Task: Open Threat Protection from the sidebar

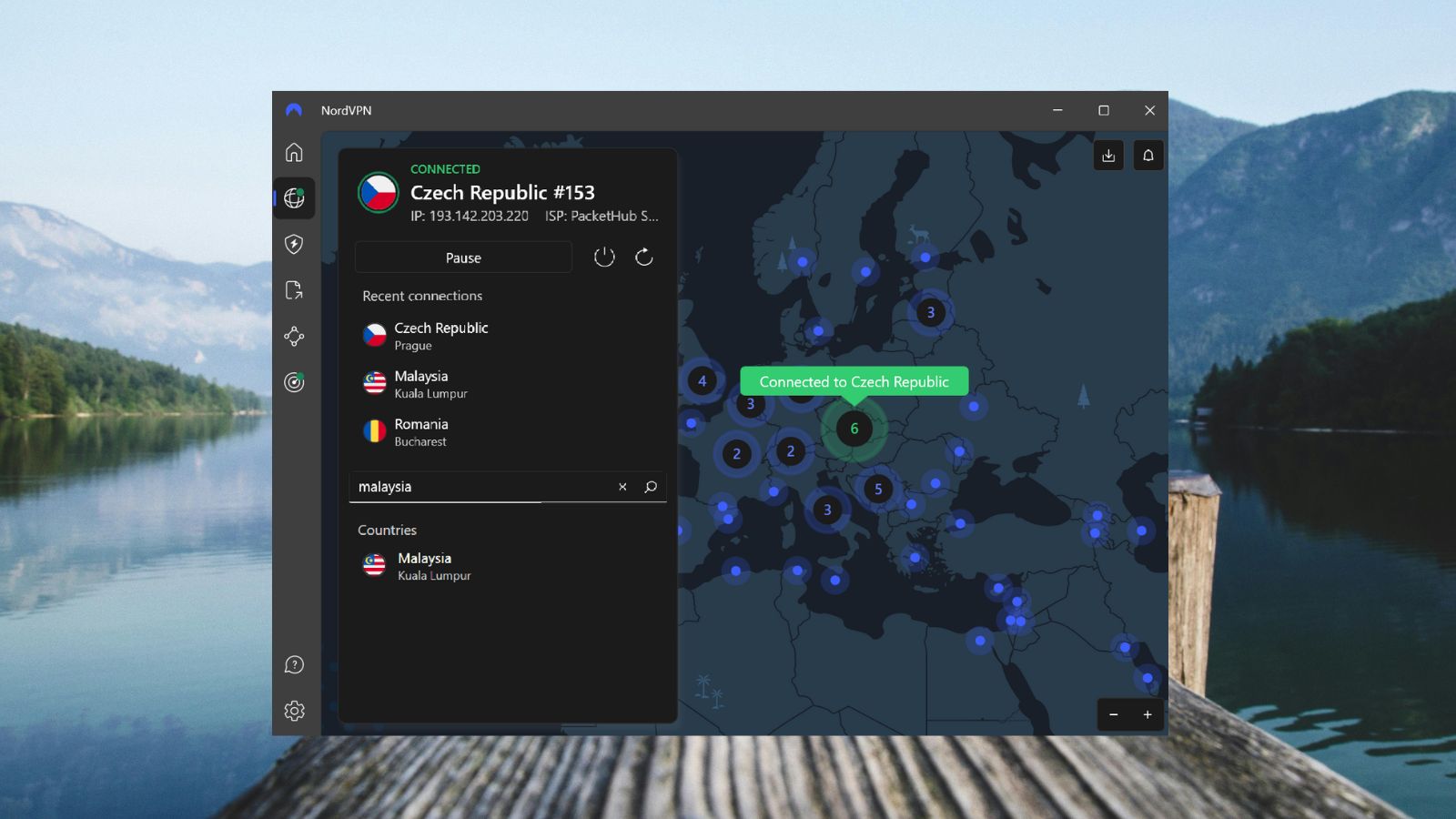Action: tap(294, 245)
